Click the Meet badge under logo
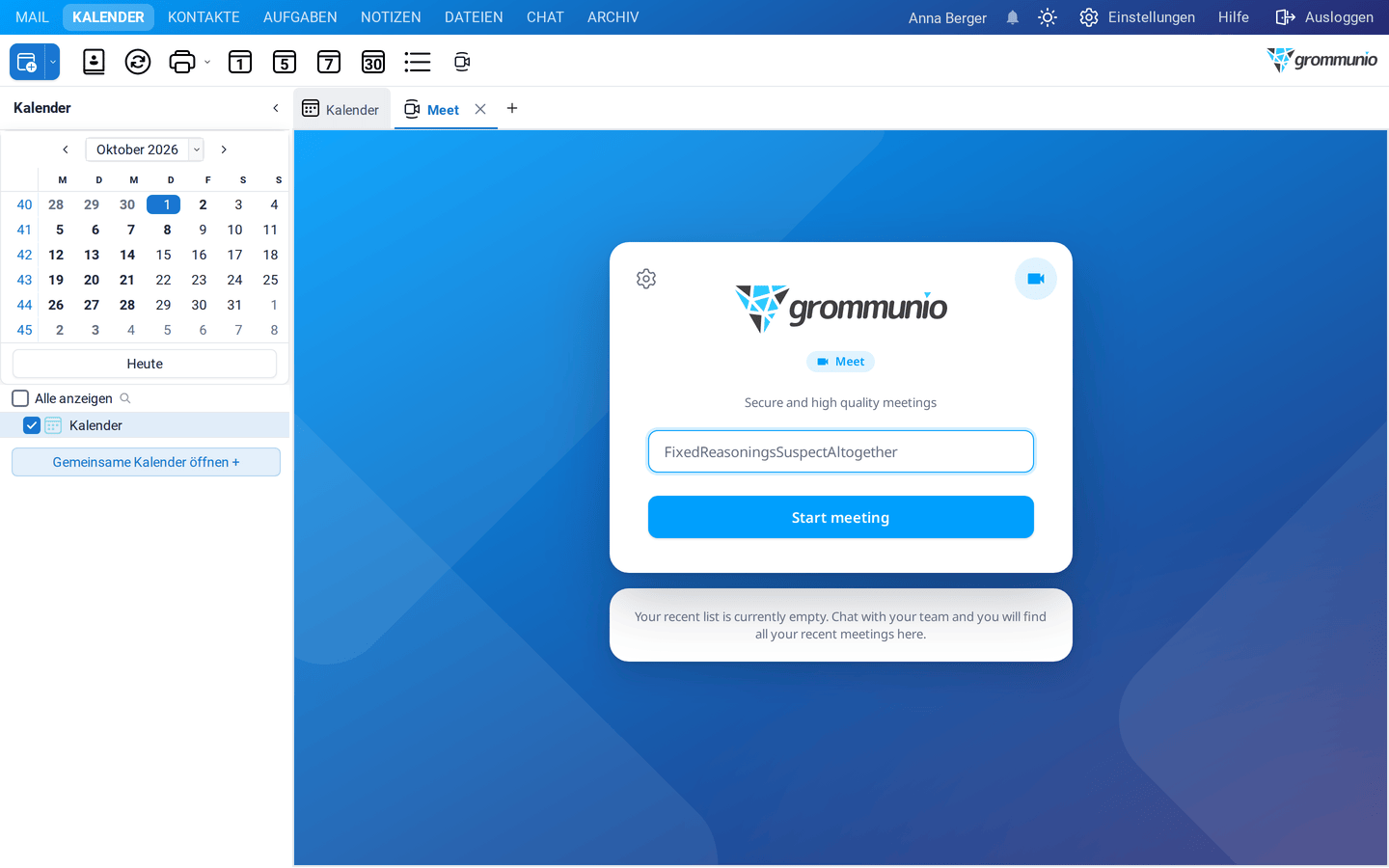 840,362
